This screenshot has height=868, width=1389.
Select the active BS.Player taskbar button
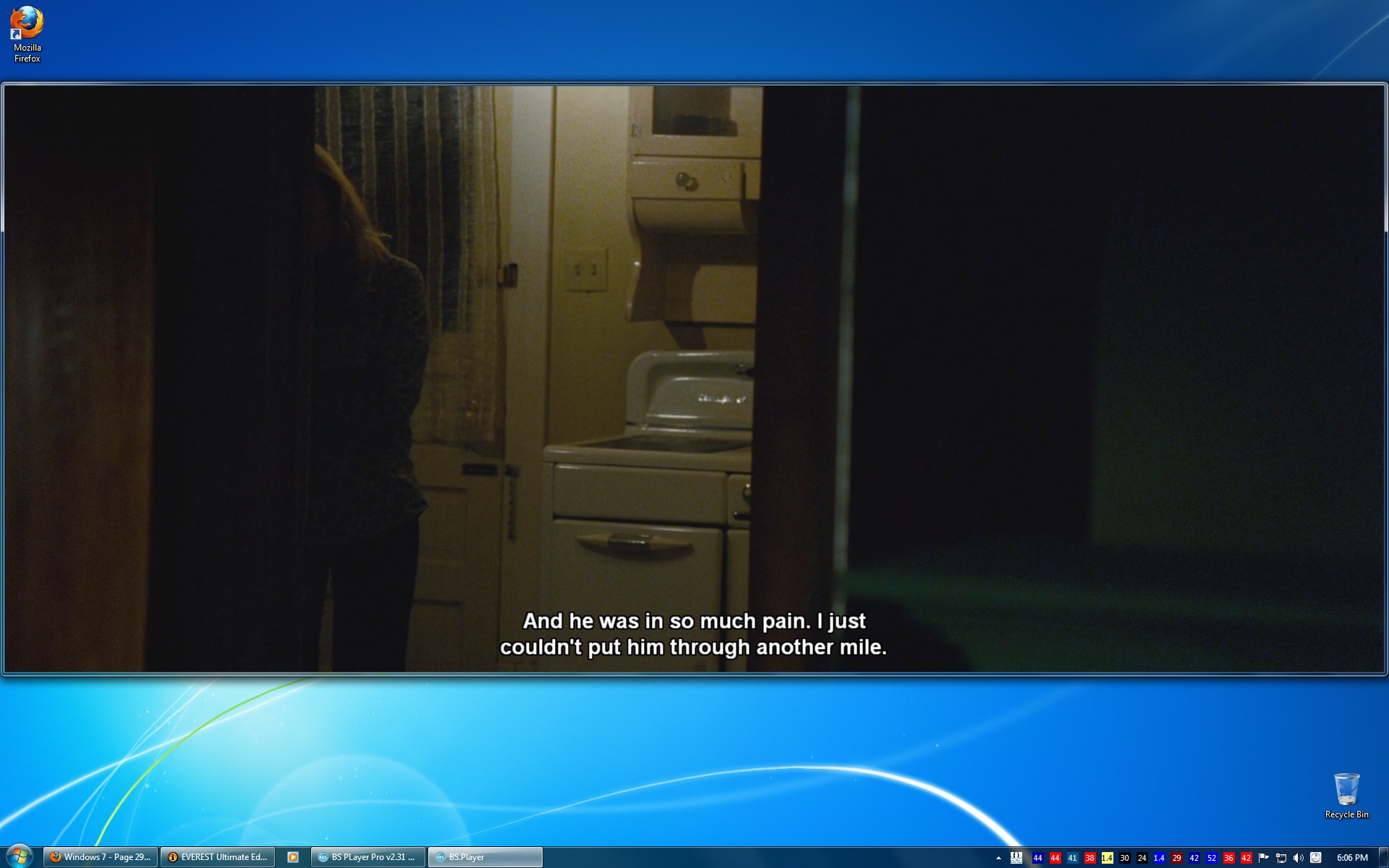[485, 857]
